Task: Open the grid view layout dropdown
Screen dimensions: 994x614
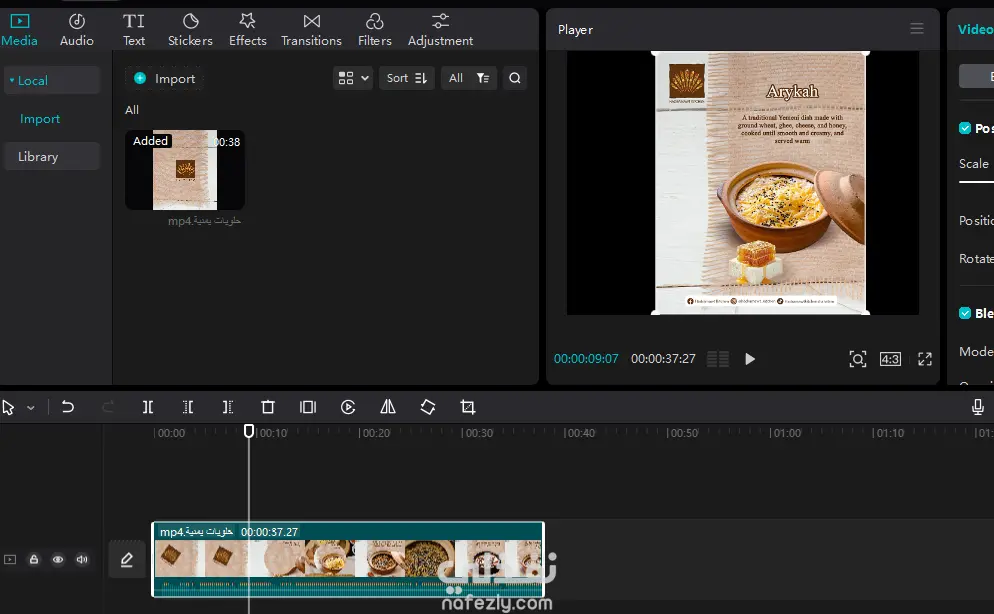Action: 353,78
